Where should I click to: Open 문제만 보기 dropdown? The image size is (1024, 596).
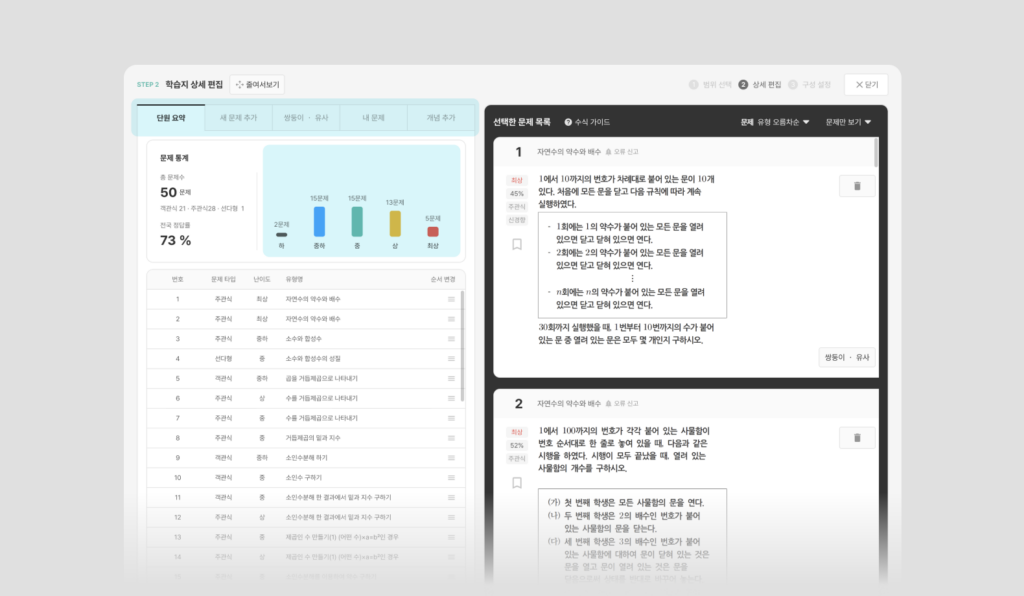coord(848,122)
